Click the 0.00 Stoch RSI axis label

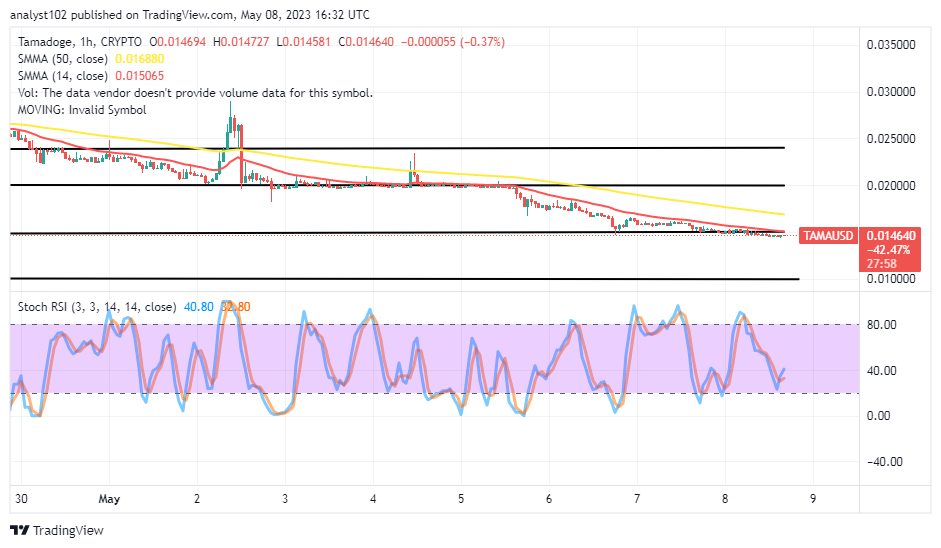point(879,416)
